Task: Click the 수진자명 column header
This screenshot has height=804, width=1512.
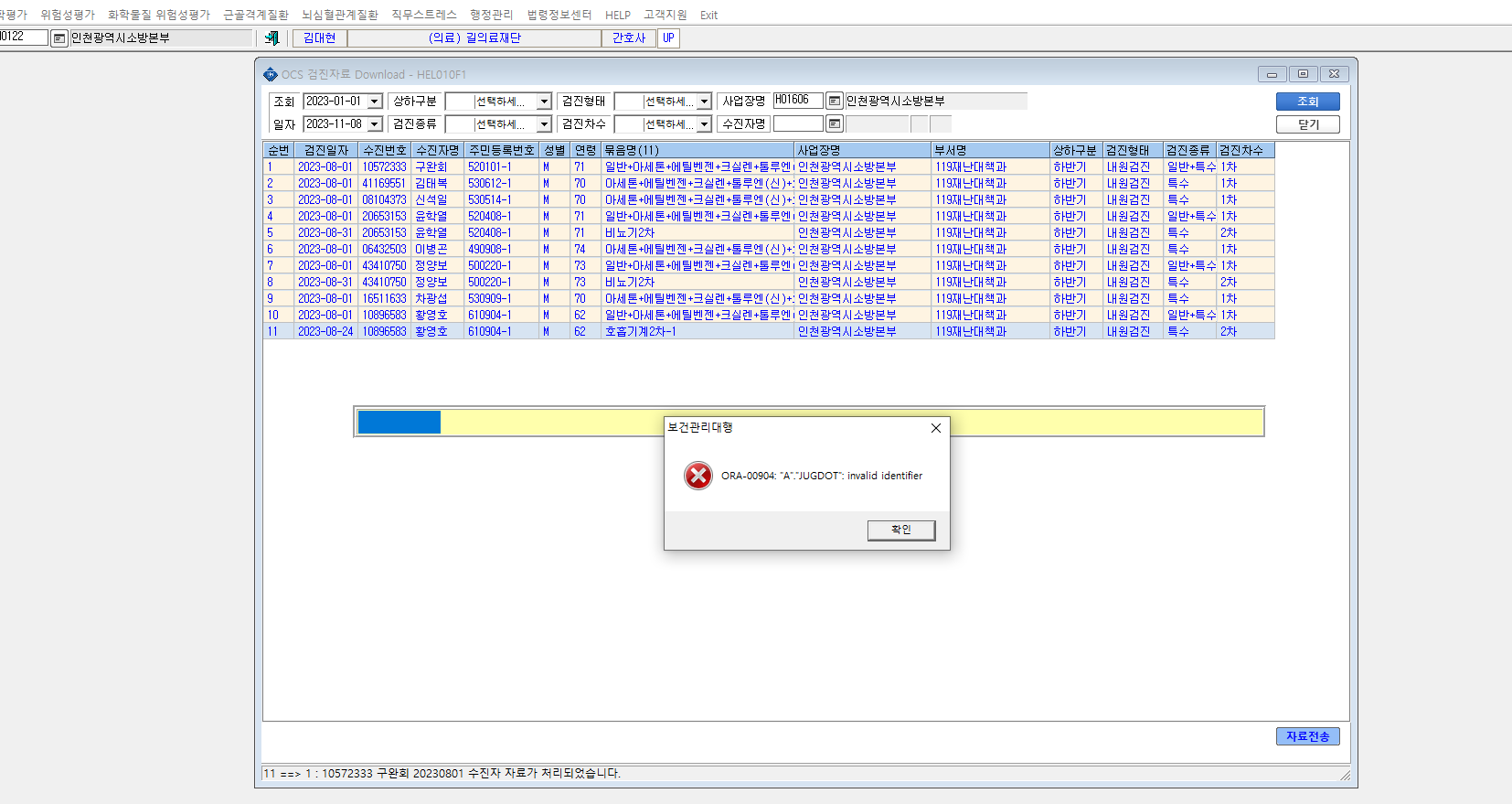Action: tap(438, 150)
